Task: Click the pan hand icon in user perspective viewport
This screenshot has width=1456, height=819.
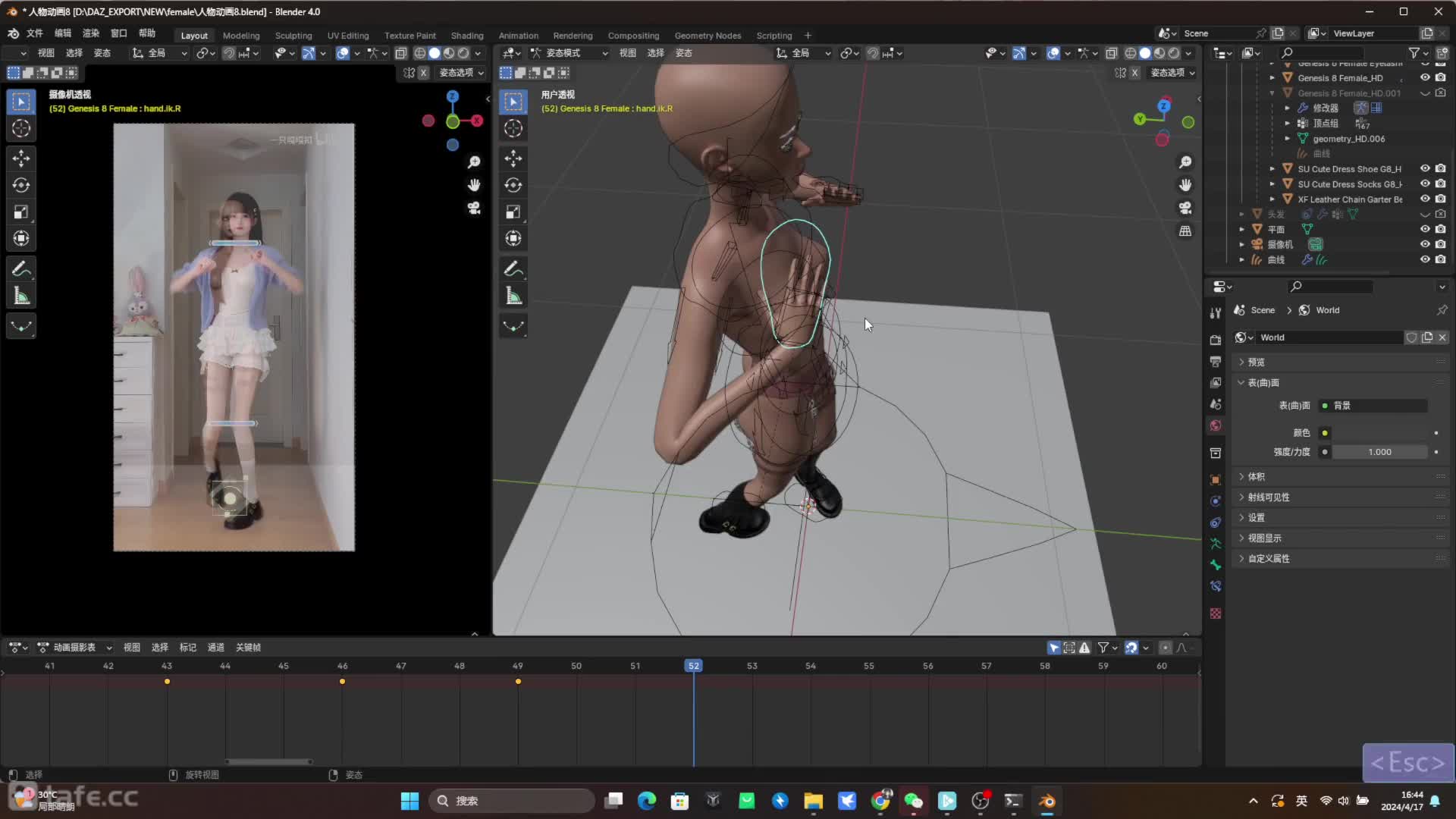Action: [1185, 185]
